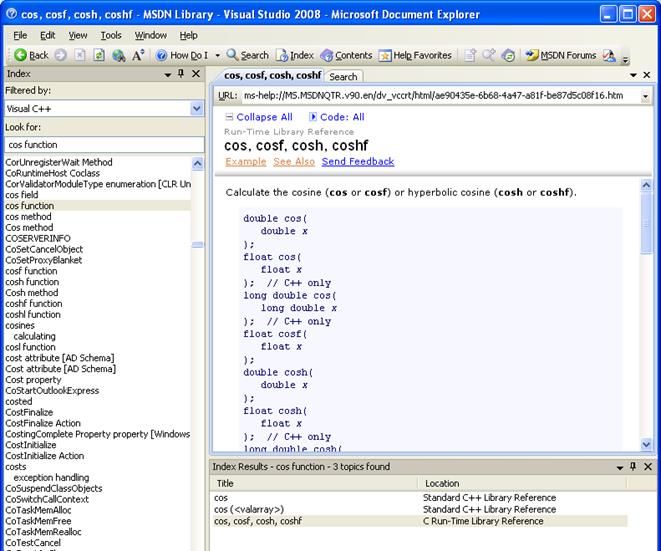Go Back using the green arrow button
Viewport: 661px width, 551px height.
point(31,55)
